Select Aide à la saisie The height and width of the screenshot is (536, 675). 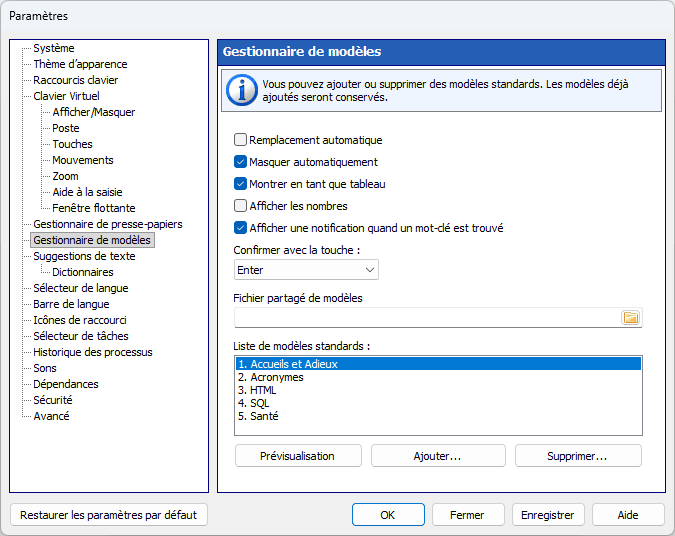(x=87, y=192)
